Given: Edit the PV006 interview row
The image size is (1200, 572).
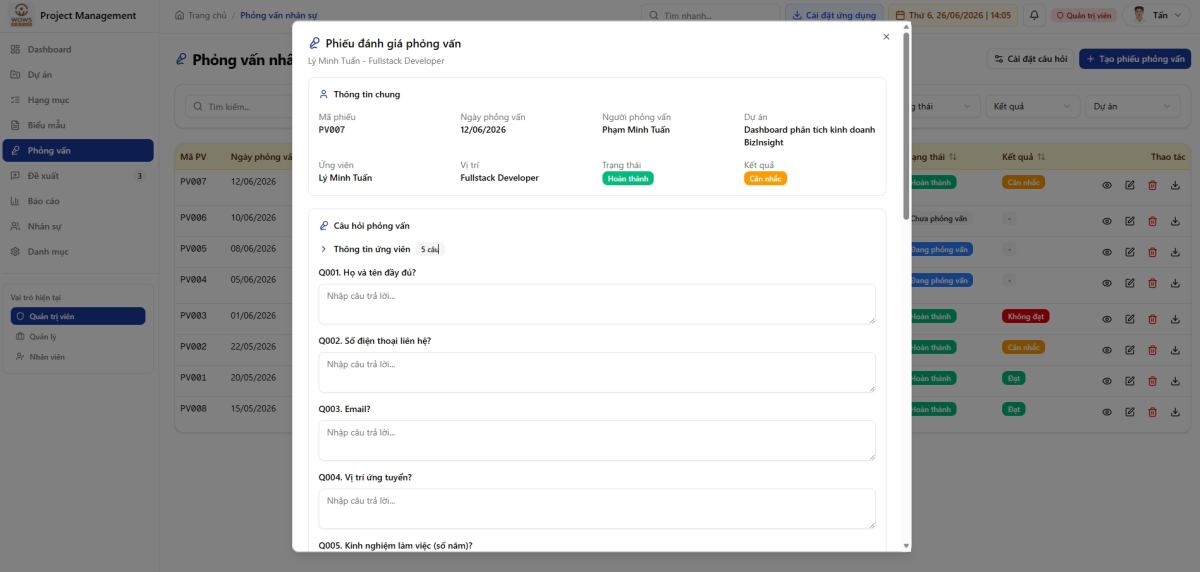Looking at the screenshot, I should (x=1130, y=221).
